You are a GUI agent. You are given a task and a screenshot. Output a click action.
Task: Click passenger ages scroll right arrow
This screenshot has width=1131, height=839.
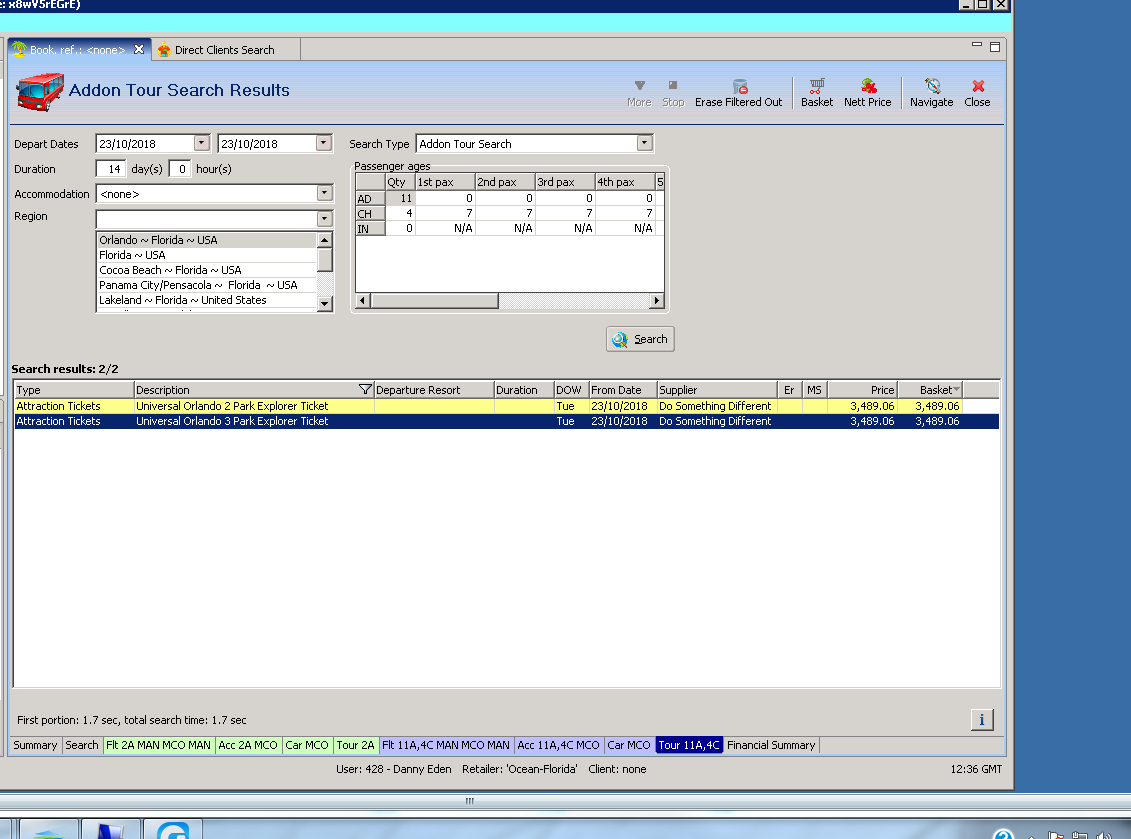[656, 300]
